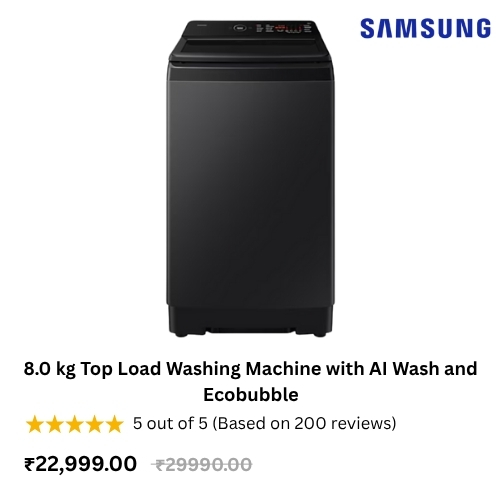Select the third gold rating star
The image size is (500, 500).
75,424
